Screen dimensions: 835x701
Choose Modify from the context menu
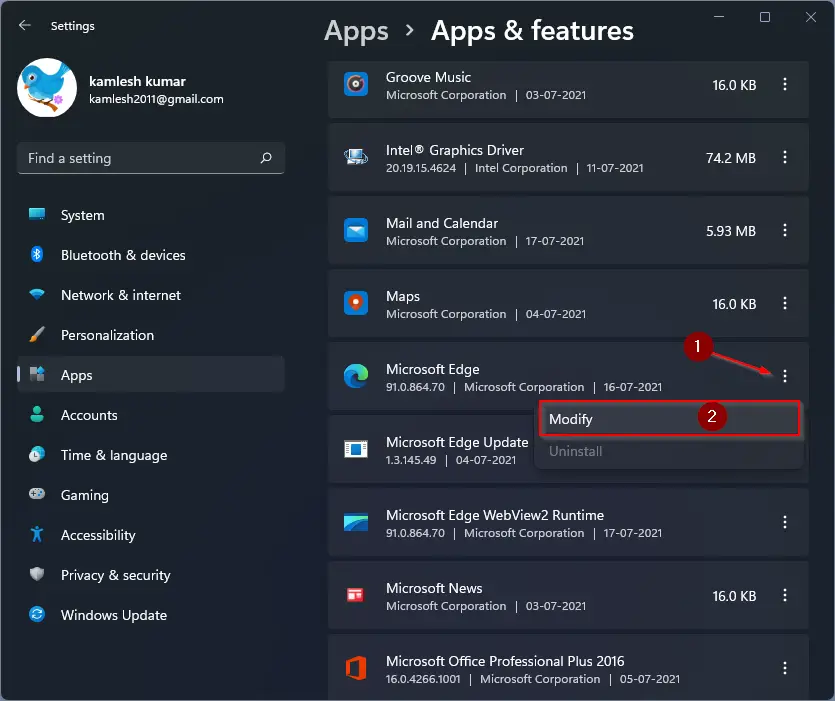coord(669,419)
